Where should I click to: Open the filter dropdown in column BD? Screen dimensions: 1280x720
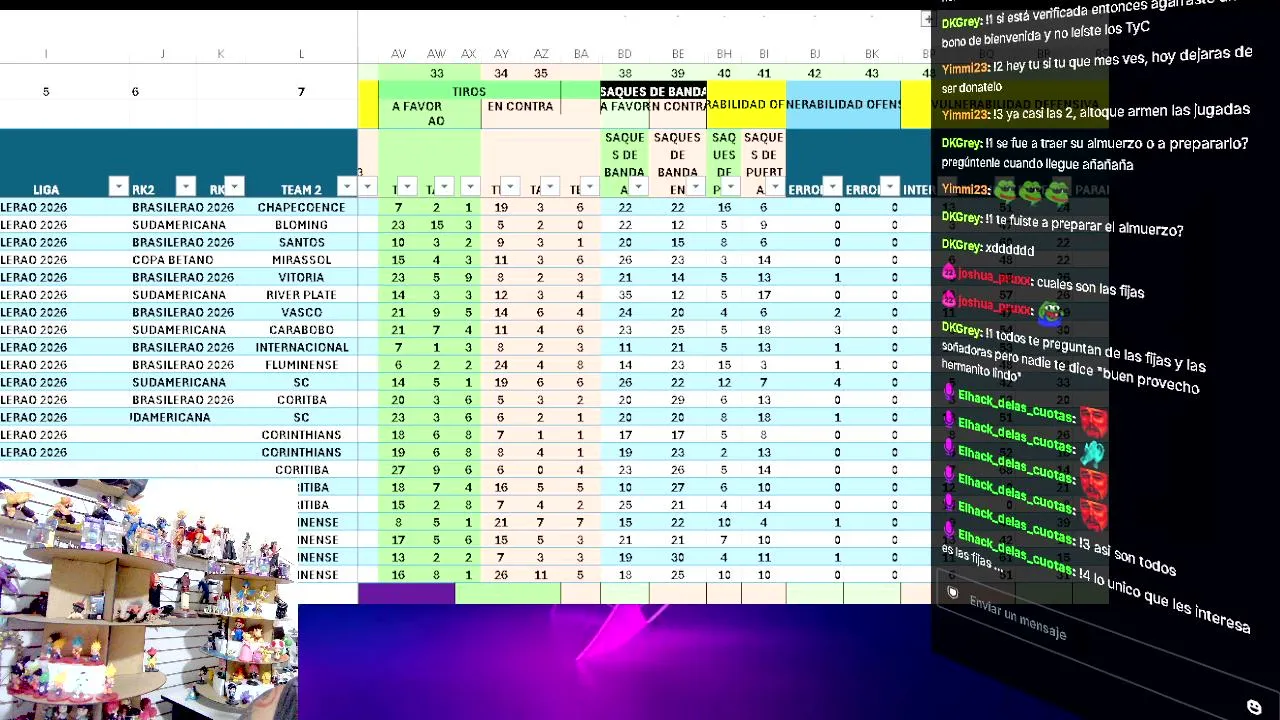coord(637,187)
